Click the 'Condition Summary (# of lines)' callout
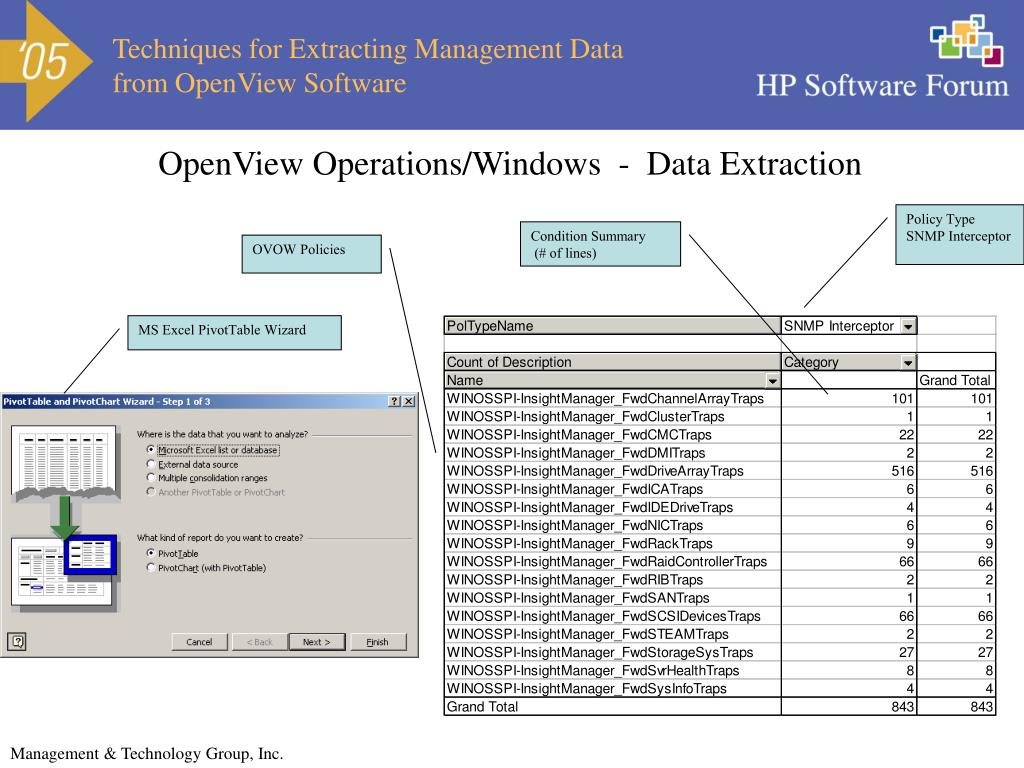The image size is (1024, 768). point(600,244)
